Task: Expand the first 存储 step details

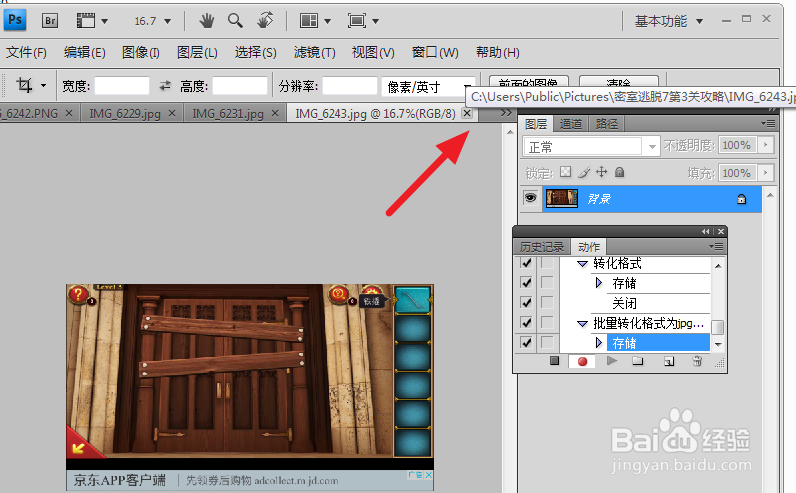Action: pyautogui.click(x=599, y=283)
